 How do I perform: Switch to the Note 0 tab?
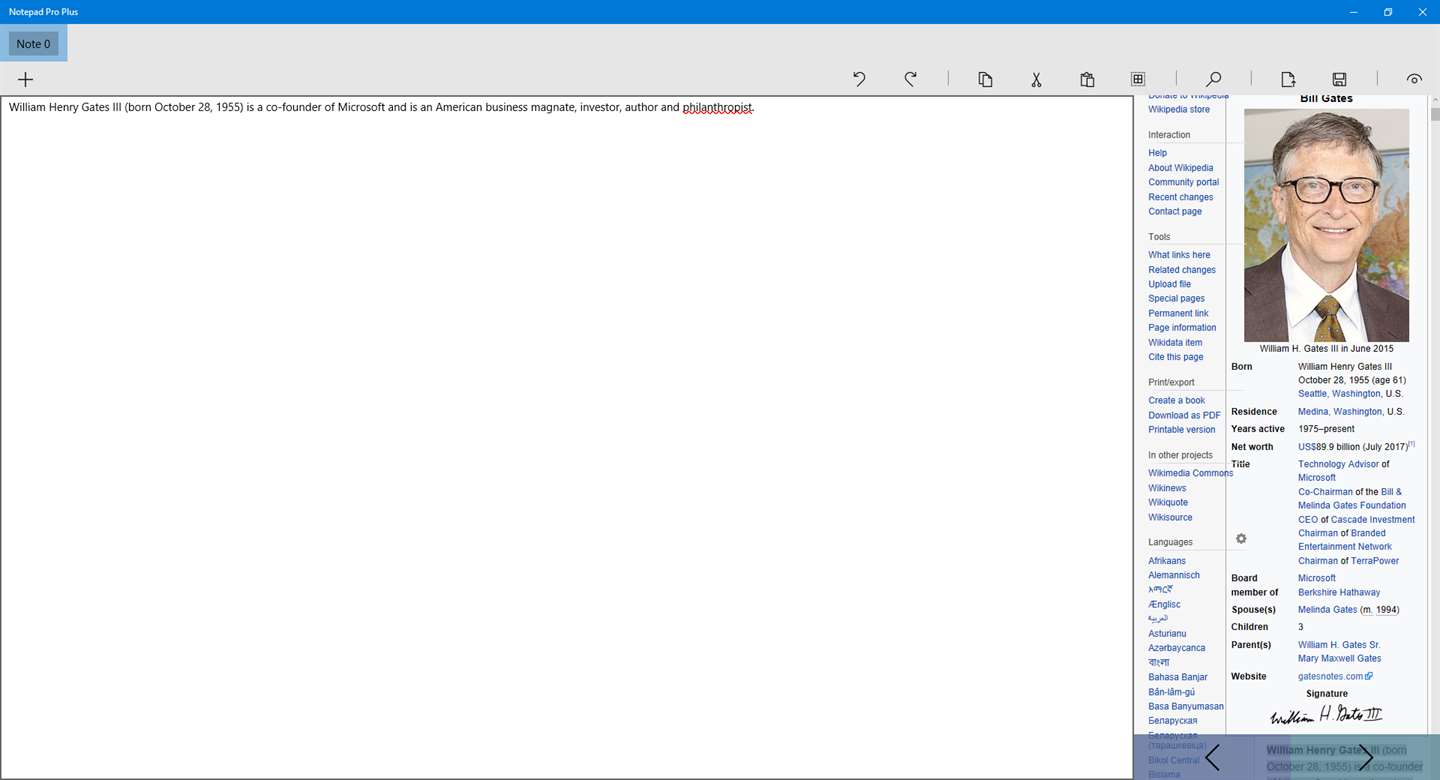pos(33,44)
